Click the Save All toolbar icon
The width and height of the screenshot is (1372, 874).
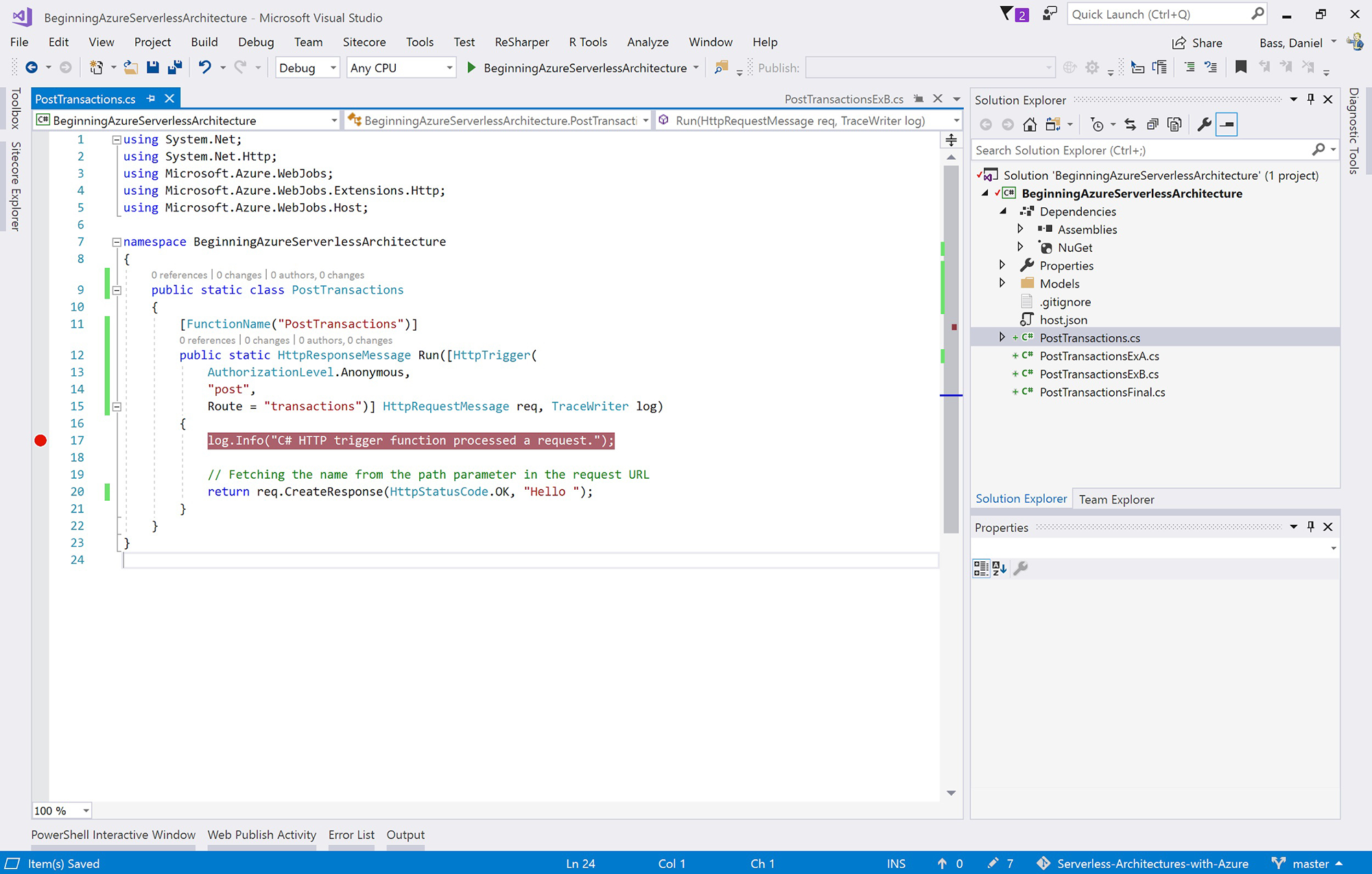pyautogui.click(x=175, y=67)
